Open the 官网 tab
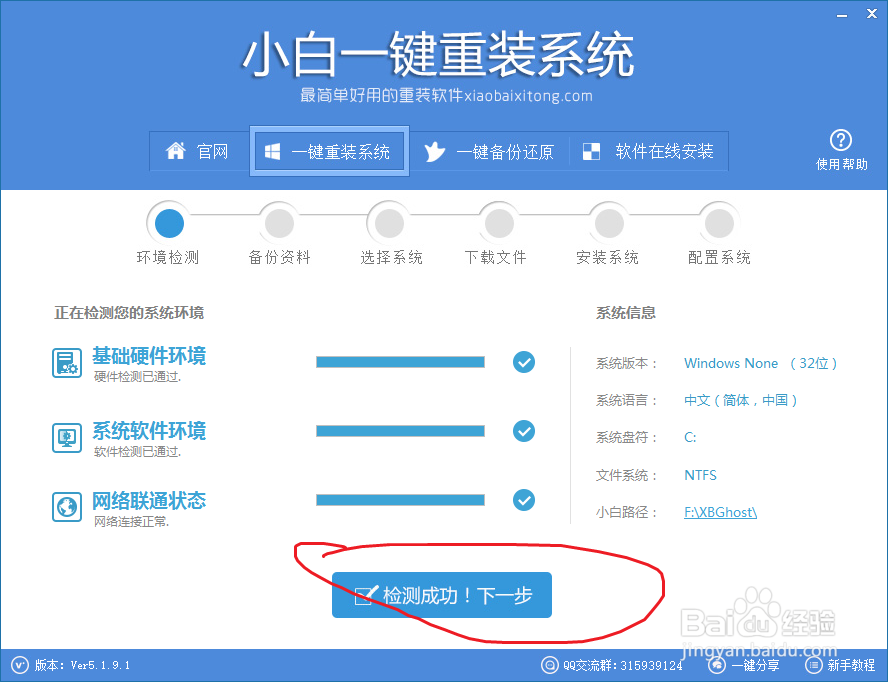The image size is (888, 682). coord(199,151)
